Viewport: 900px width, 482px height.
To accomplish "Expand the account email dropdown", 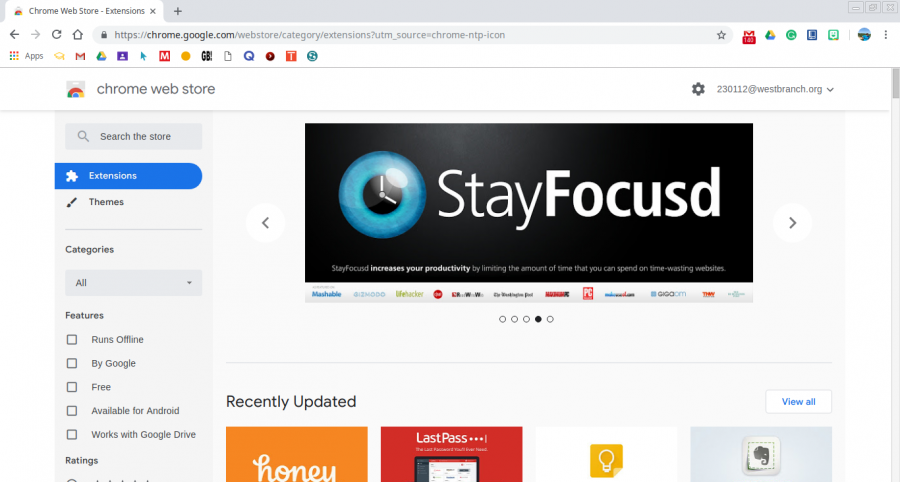I will tap(775, 89).
